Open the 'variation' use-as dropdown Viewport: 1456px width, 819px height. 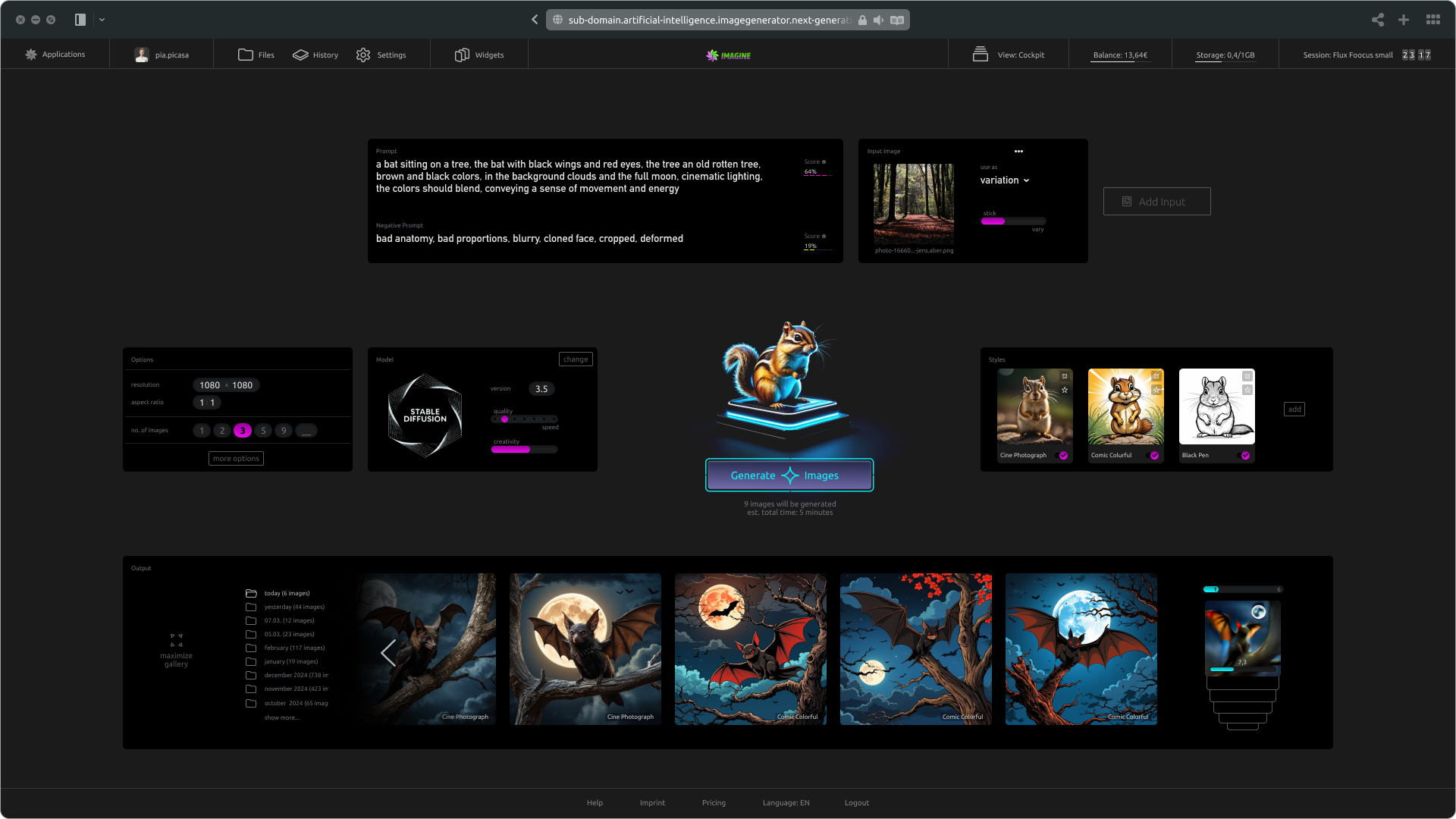[x=1005, y=180]
